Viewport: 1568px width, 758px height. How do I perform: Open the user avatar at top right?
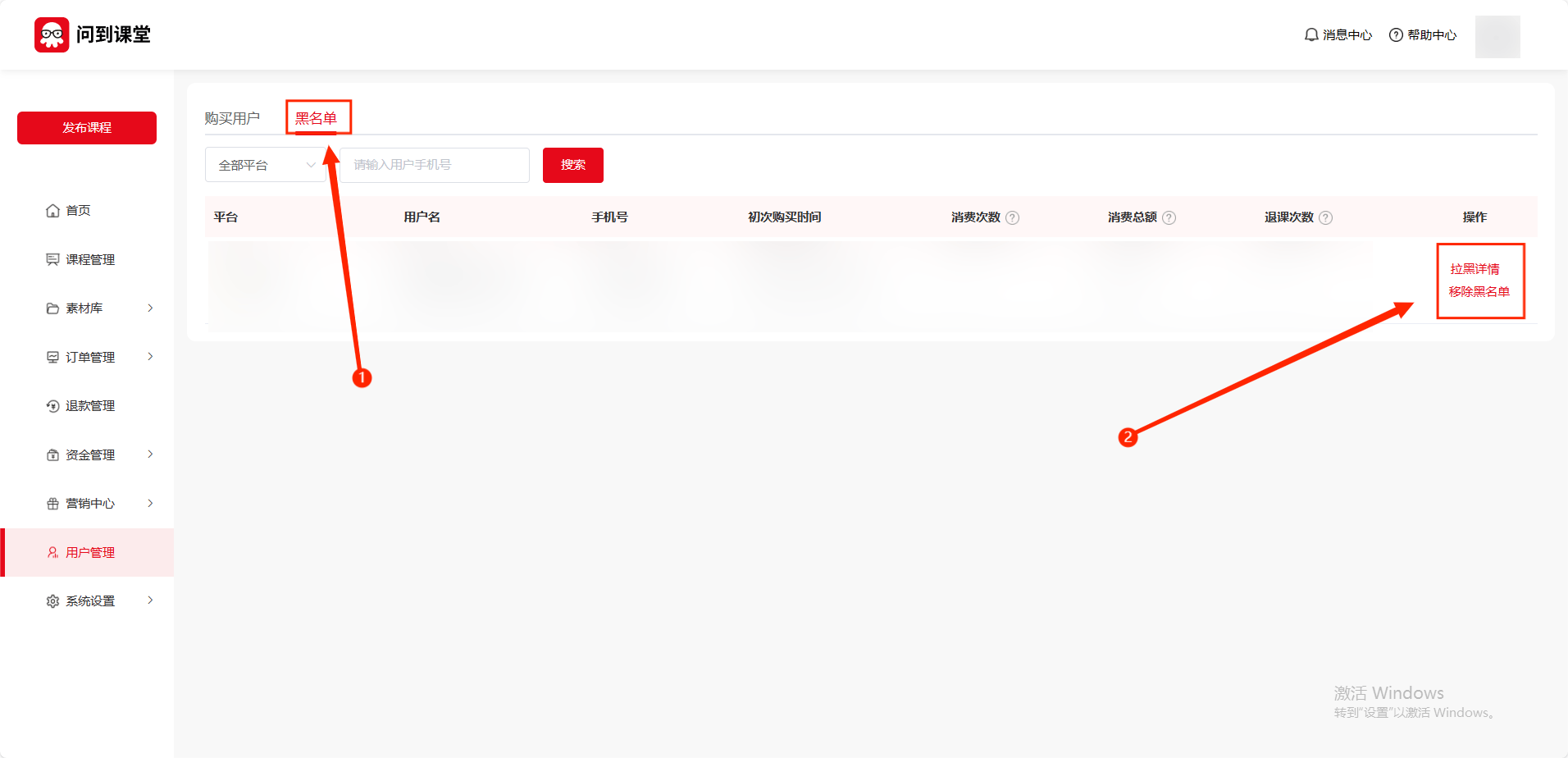(1497, 37)
